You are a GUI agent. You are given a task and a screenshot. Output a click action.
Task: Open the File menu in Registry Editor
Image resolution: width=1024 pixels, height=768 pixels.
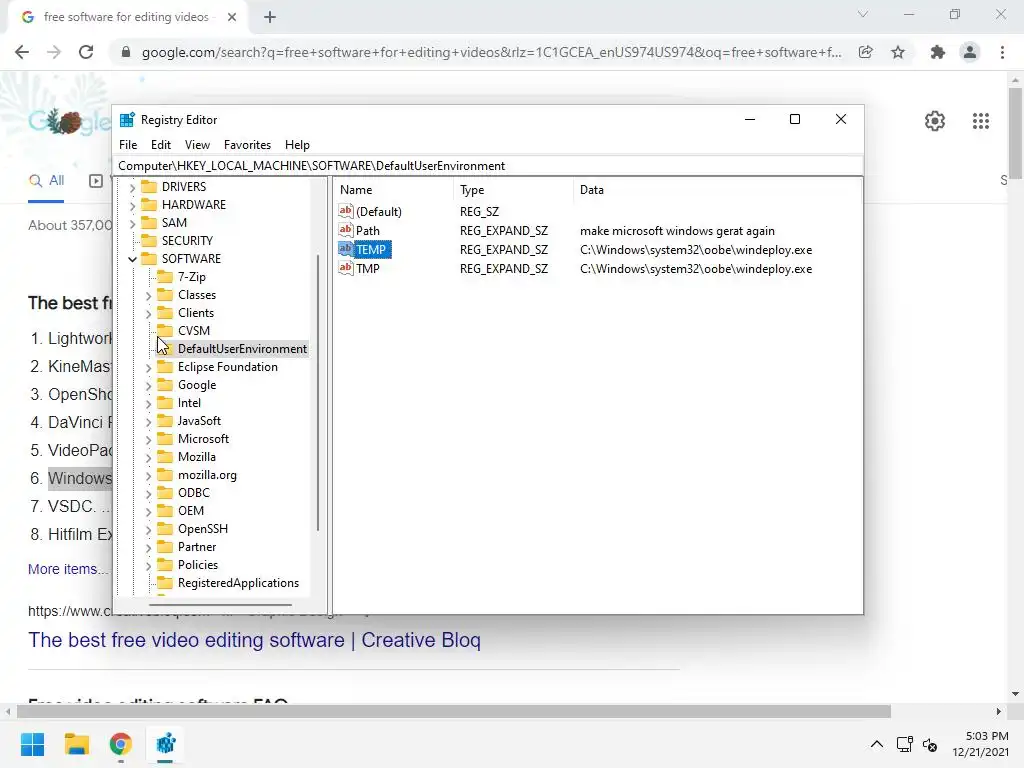tap(128, 145)
